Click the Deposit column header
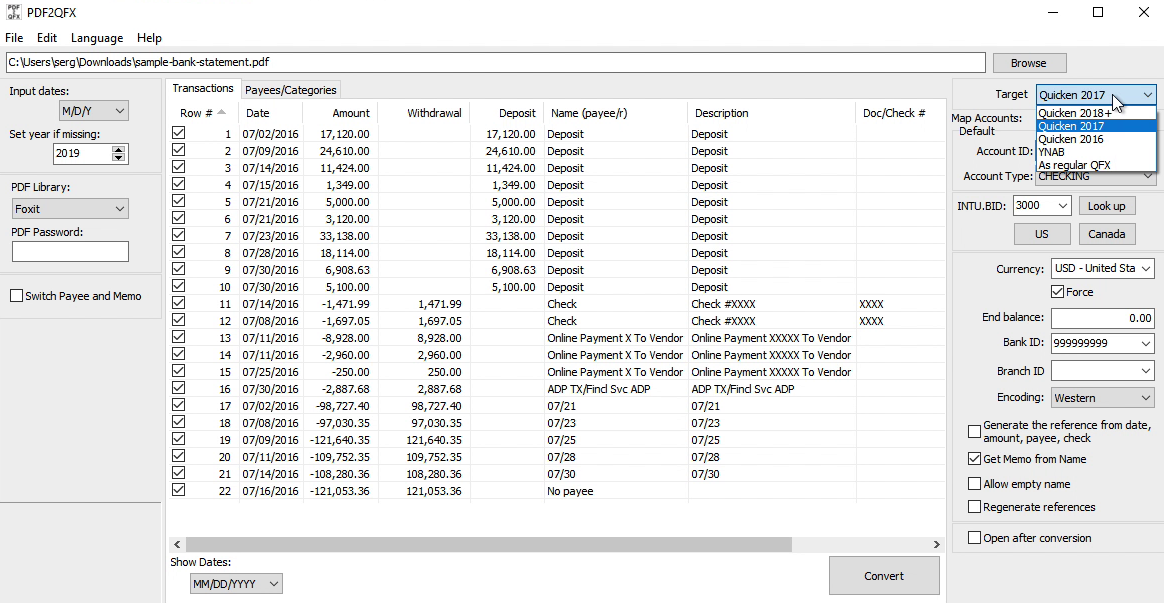Image resolution: width=1164 pixels, height=603 pixels. point(507,113)
